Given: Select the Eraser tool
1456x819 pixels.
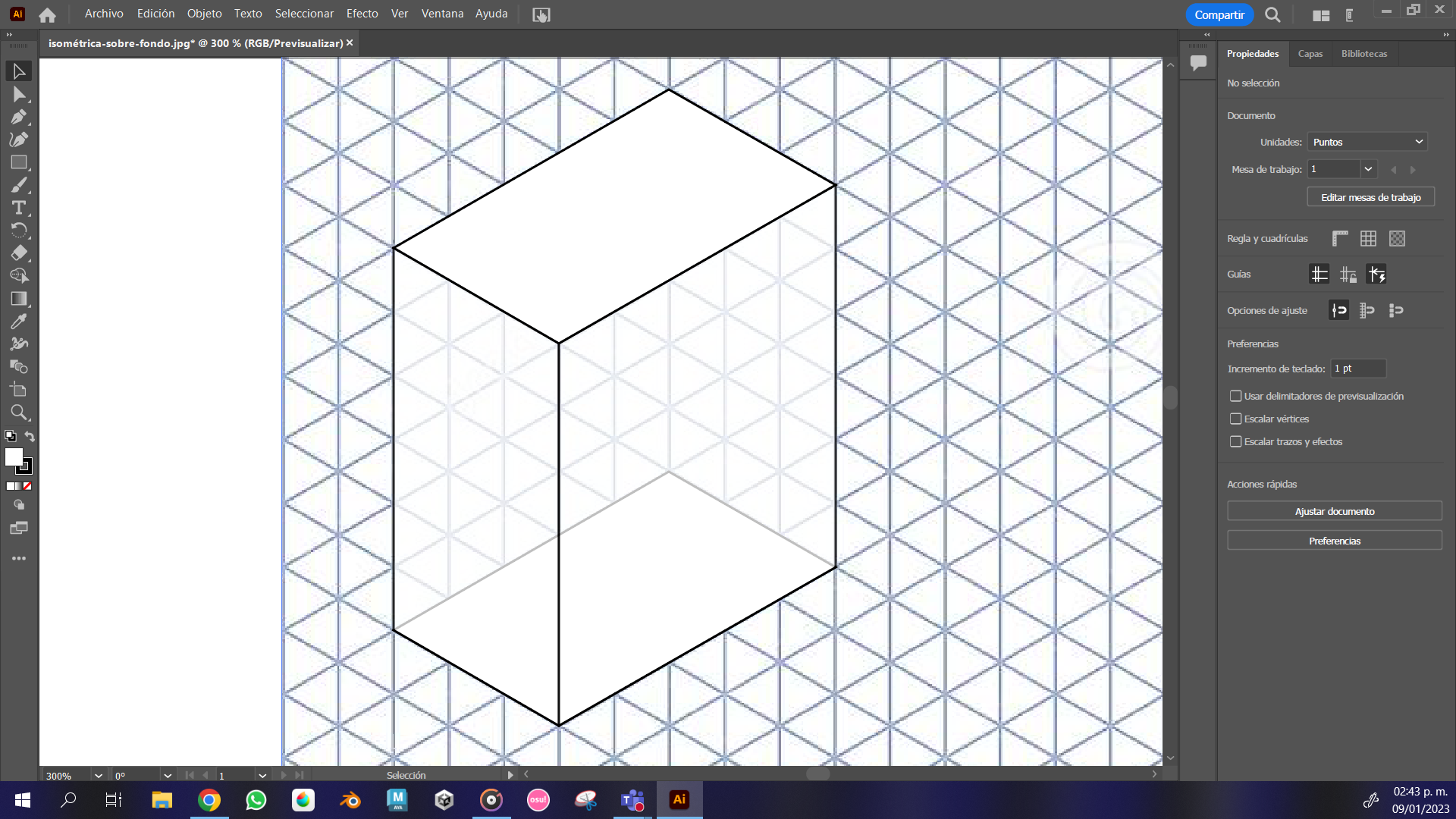Looking at the screenshot, I should (x=19, y=253).
